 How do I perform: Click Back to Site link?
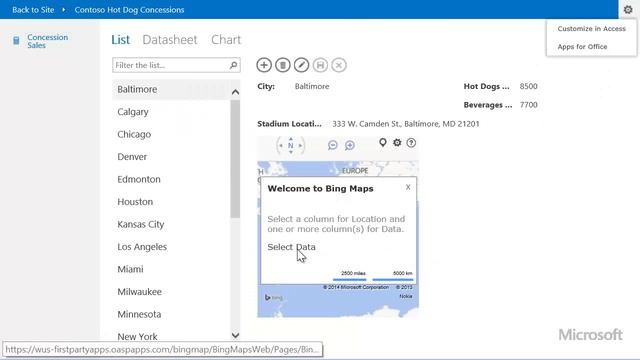pos(33,10)
